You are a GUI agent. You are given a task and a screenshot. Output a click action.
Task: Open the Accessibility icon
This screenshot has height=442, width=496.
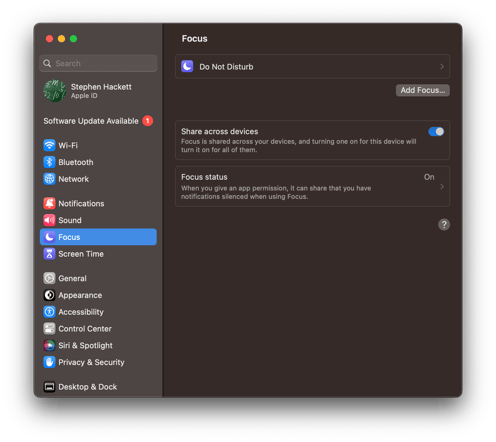(49, 312)
